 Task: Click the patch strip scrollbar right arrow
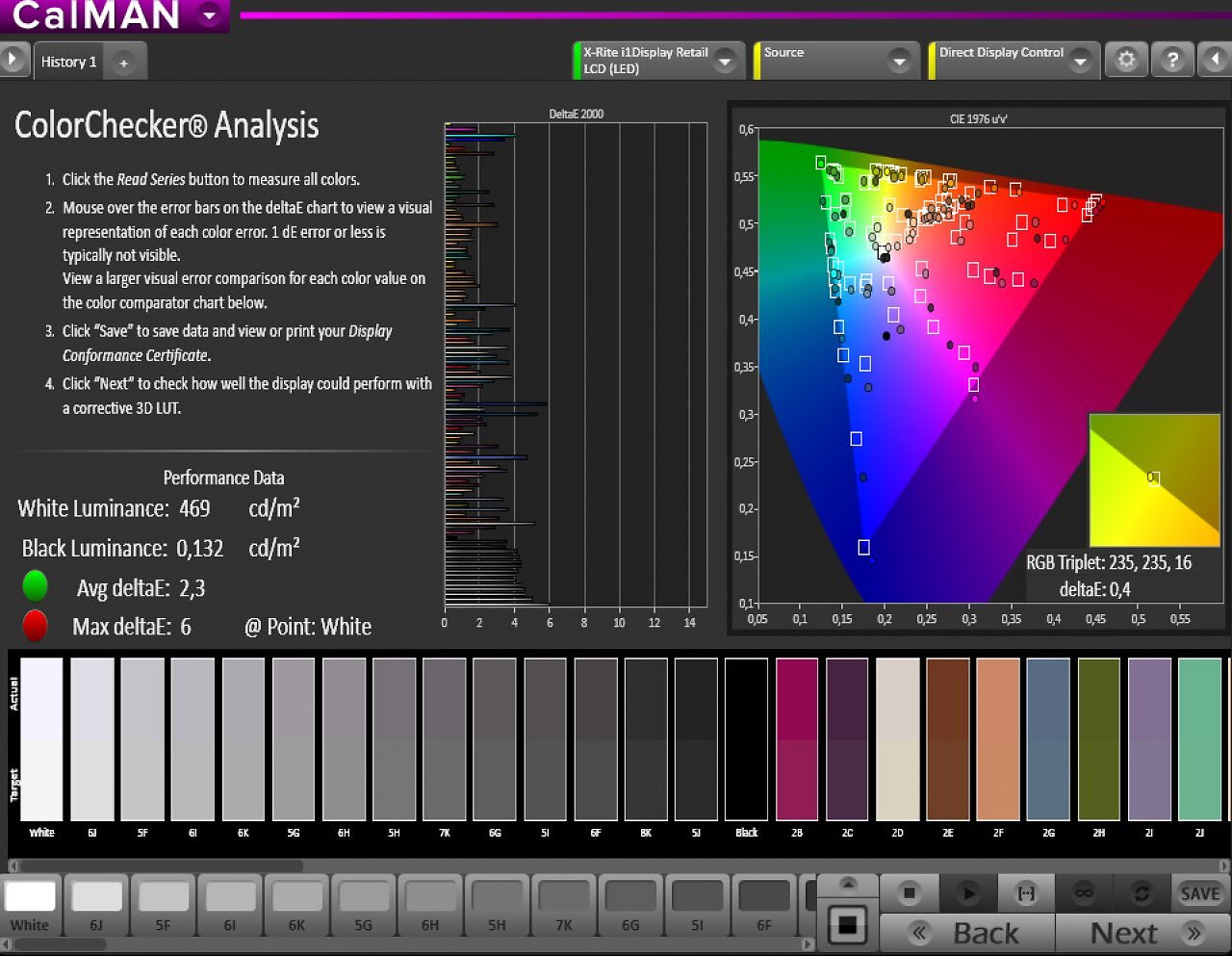808,945
